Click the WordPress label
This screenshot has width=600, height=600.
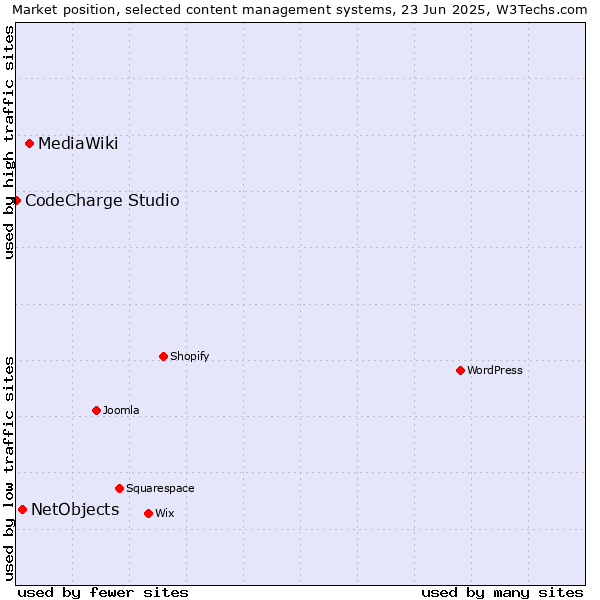point(495,370)
